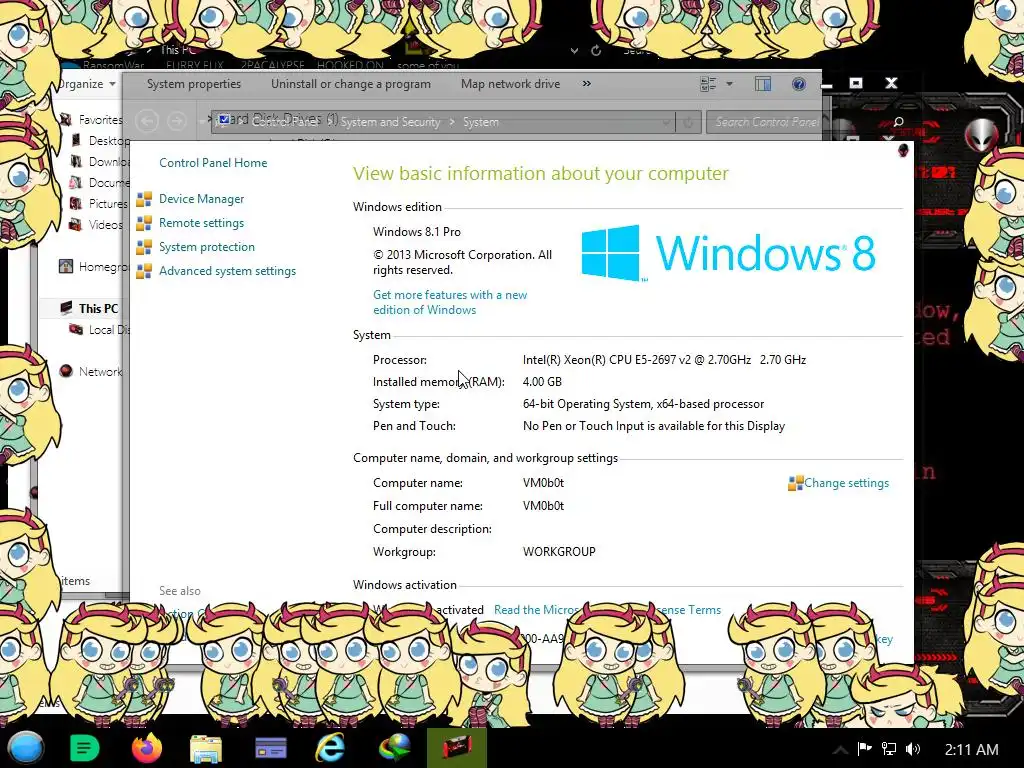Viewport: 1024px width, 768px height.
Task: Open System protection link
Action: (206, 247)
